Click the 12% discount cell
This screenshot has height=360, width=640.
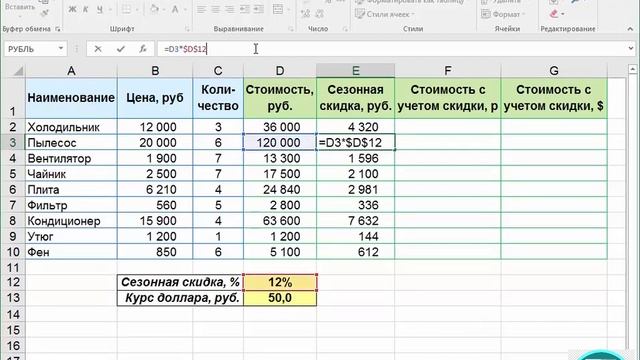pyautogui.click(x=280, y=282)
